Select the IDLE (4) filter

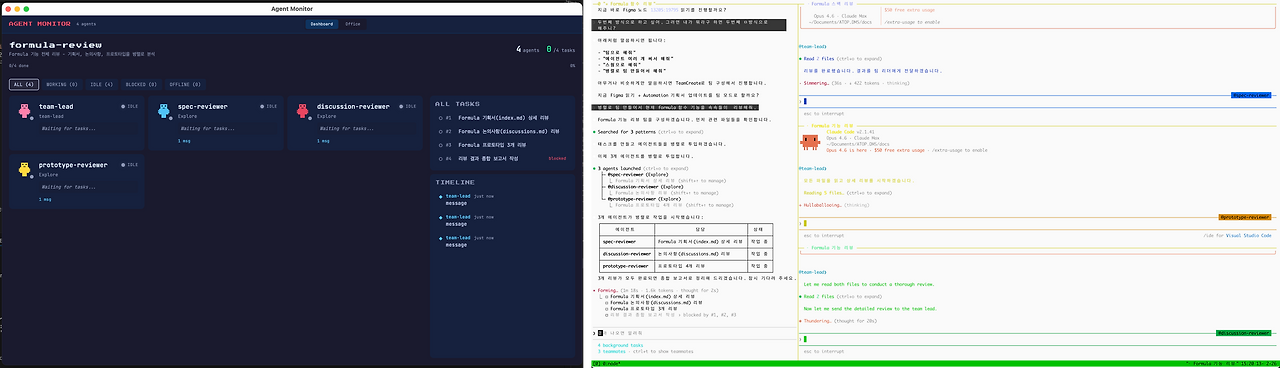101,85
